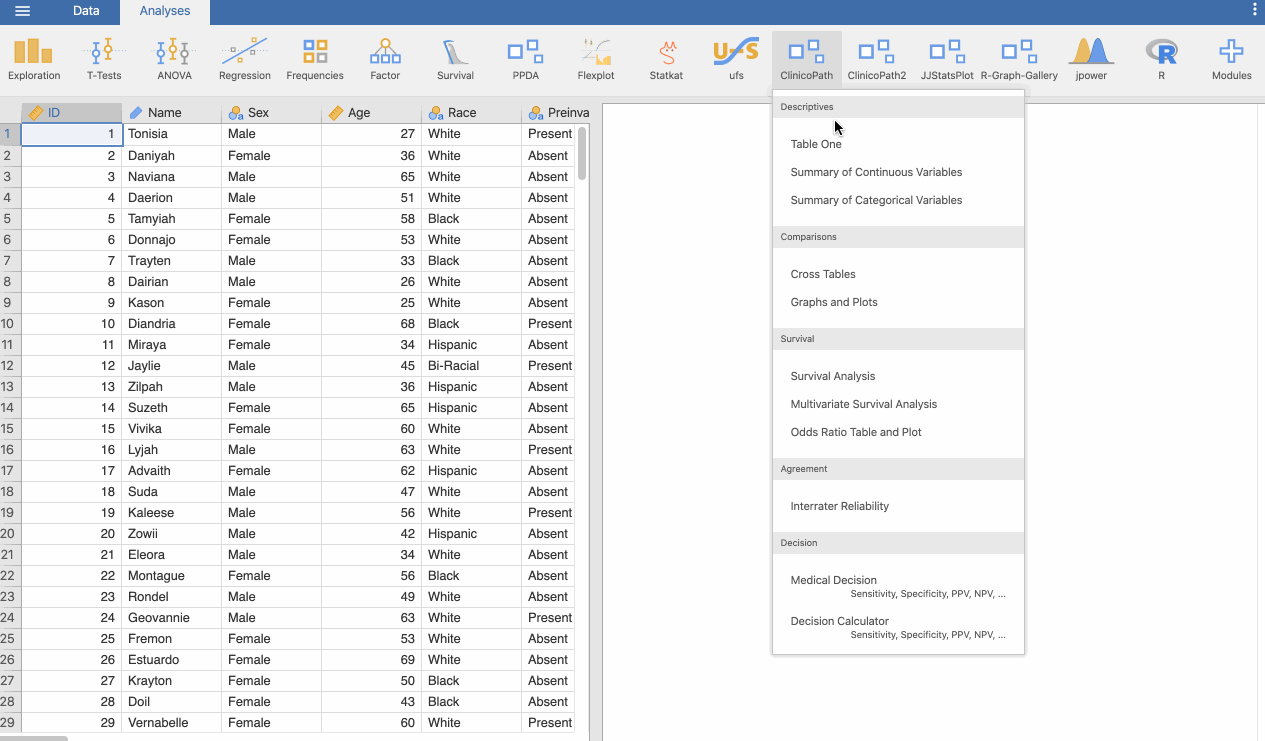The width and height of the screenshot is (1265, 741).
Task: Open the JJStatsPlot module menu
Action: (x=947, y=60)
